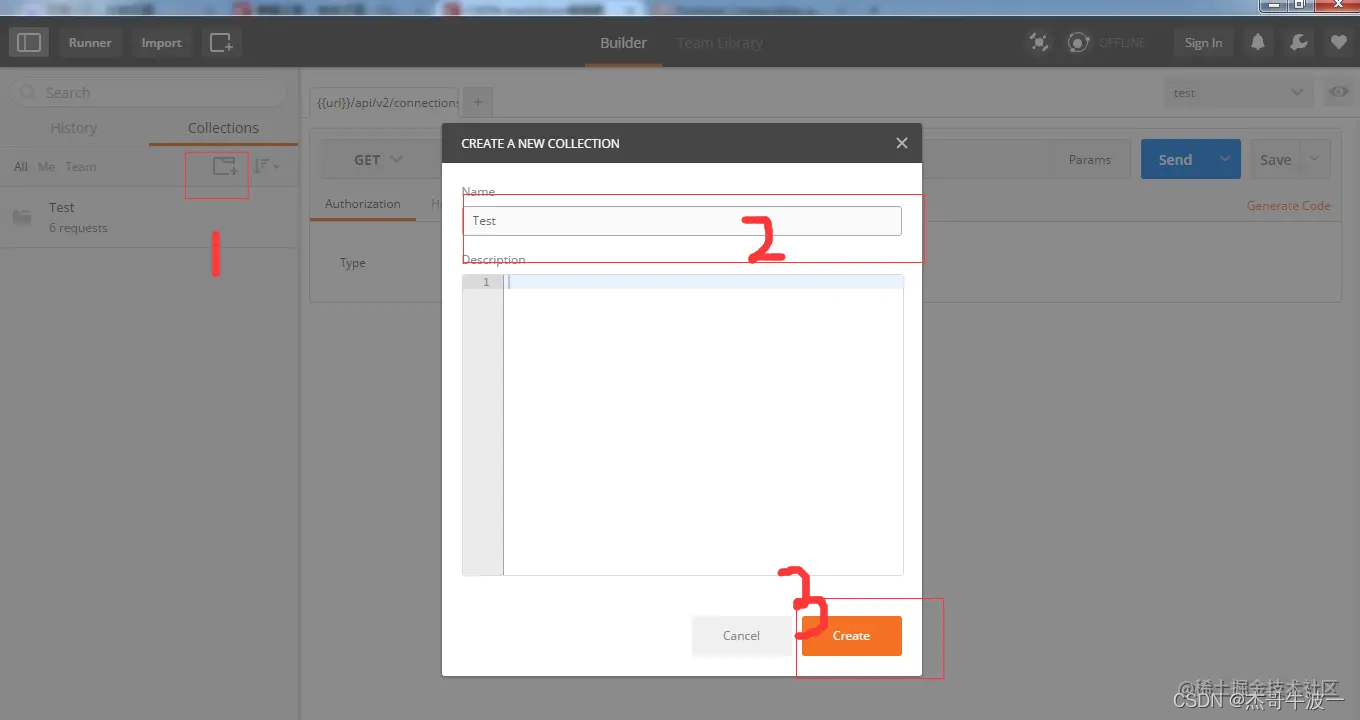The height and width of the screenshot is (720, 1360).
Task: Switch to the Builder tab
Action: coord(623,43)
